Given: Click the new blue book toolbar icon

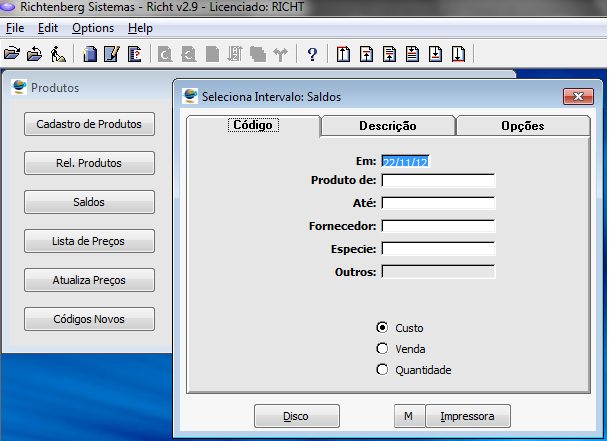Looking at the screenshot, I should pyautogui.click(x=90, y=54).
